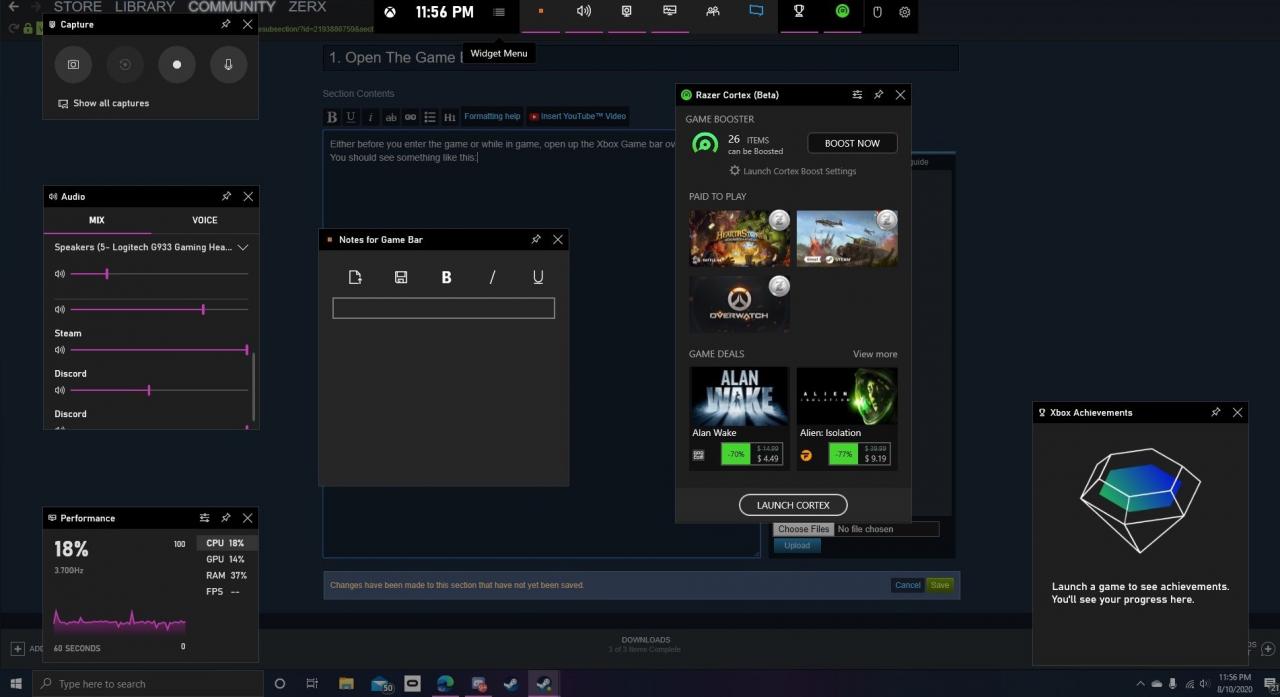This screenshot has height=697, width=1280.
Task: Toggle bold formatting in Notes widget
Action: click(446, 277)
